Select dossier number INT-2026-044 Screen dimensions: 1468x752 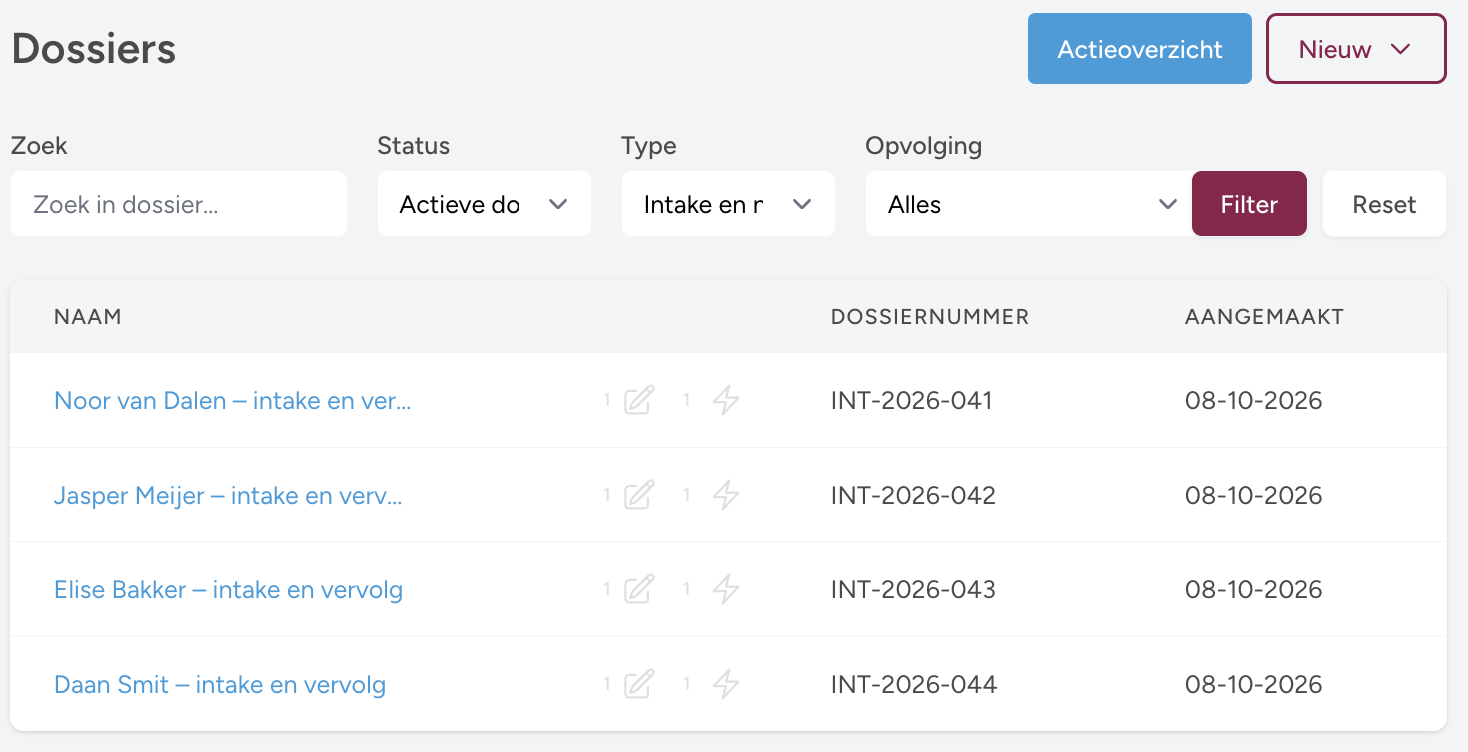click(x=914, y=684)
